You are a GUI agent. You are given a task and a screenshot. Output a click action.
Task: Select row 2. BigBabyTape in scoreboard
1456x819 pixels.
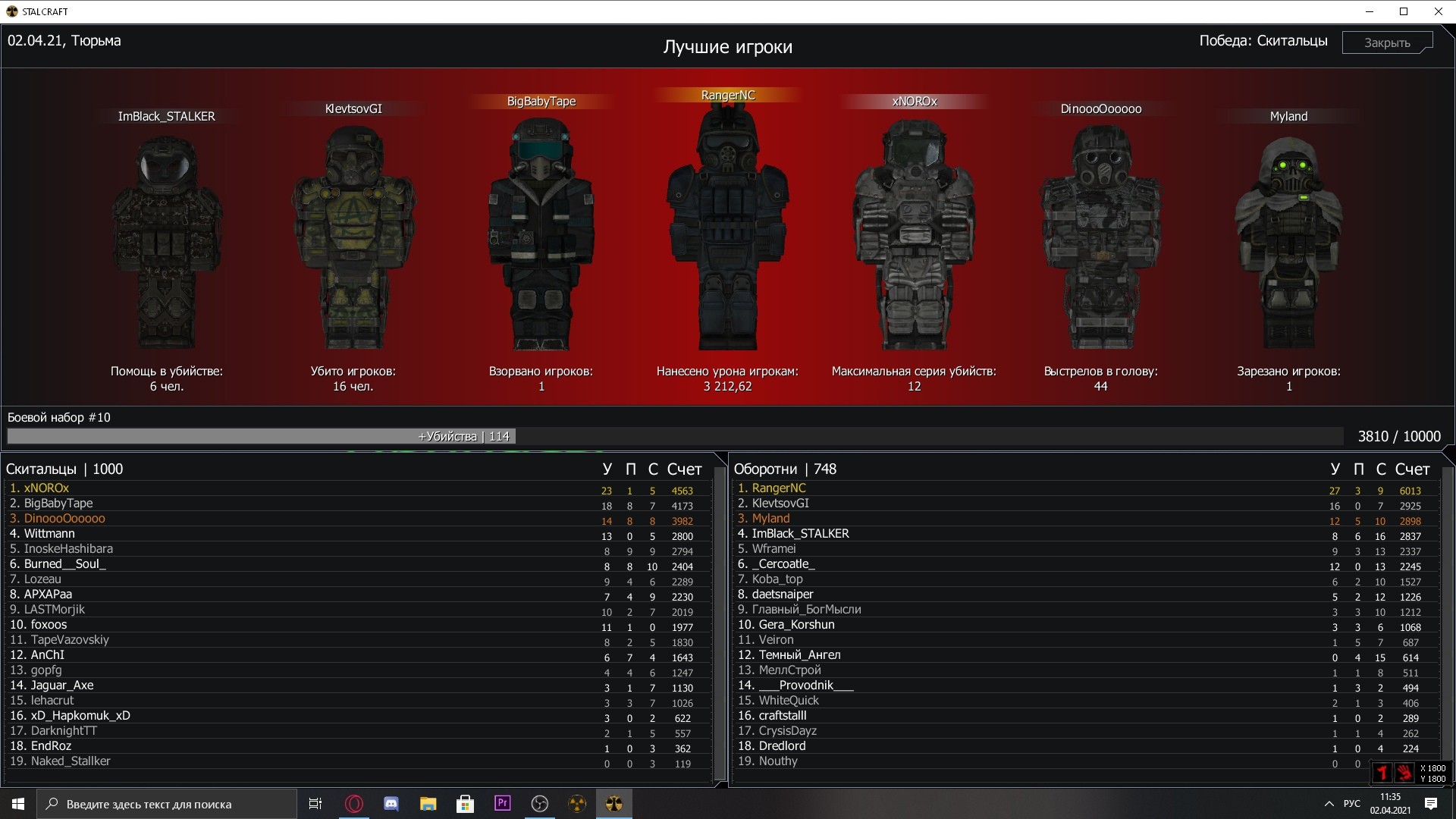click(x=358, y=504)
